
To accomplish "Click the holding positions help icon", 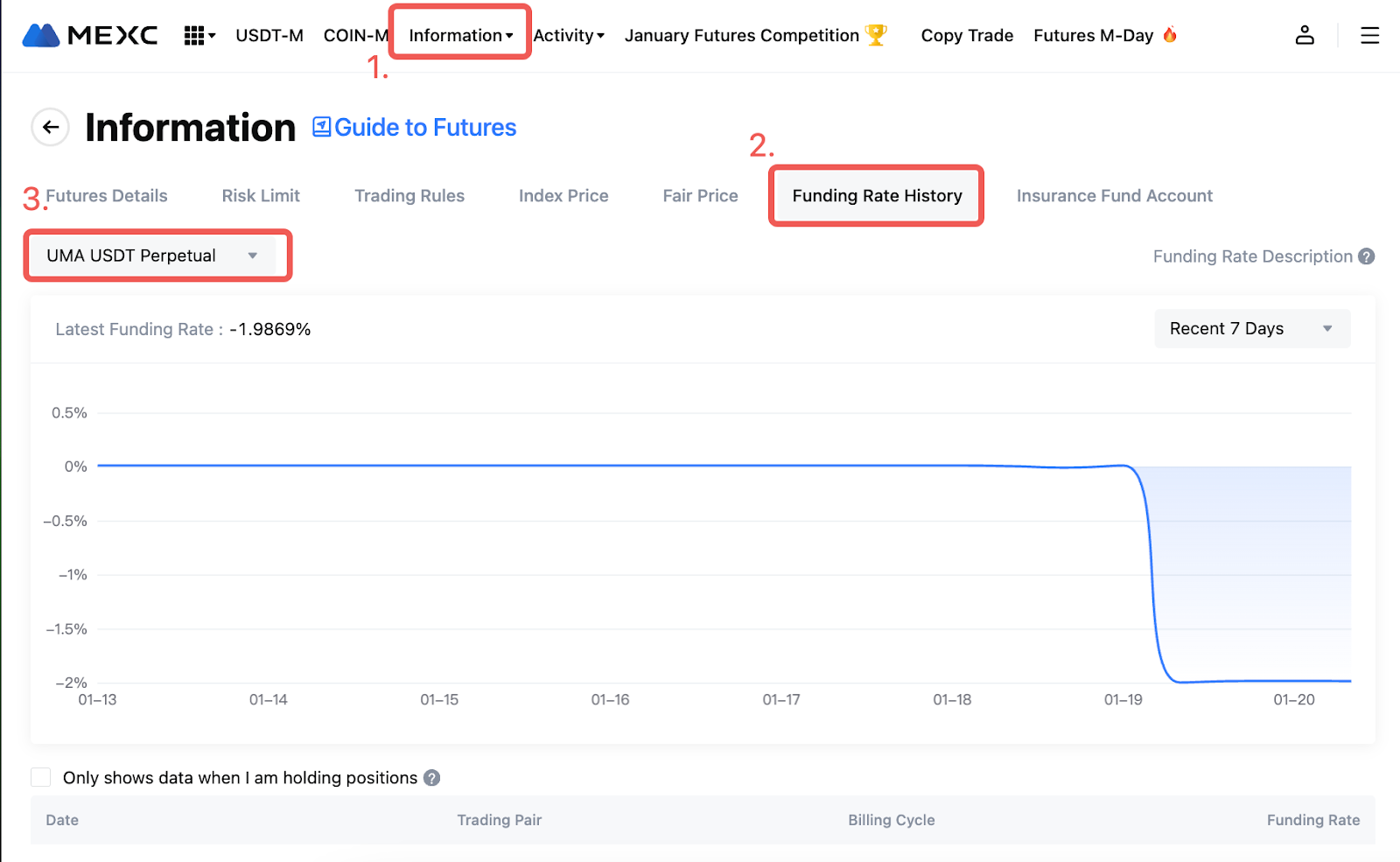I will coord(431,778).
